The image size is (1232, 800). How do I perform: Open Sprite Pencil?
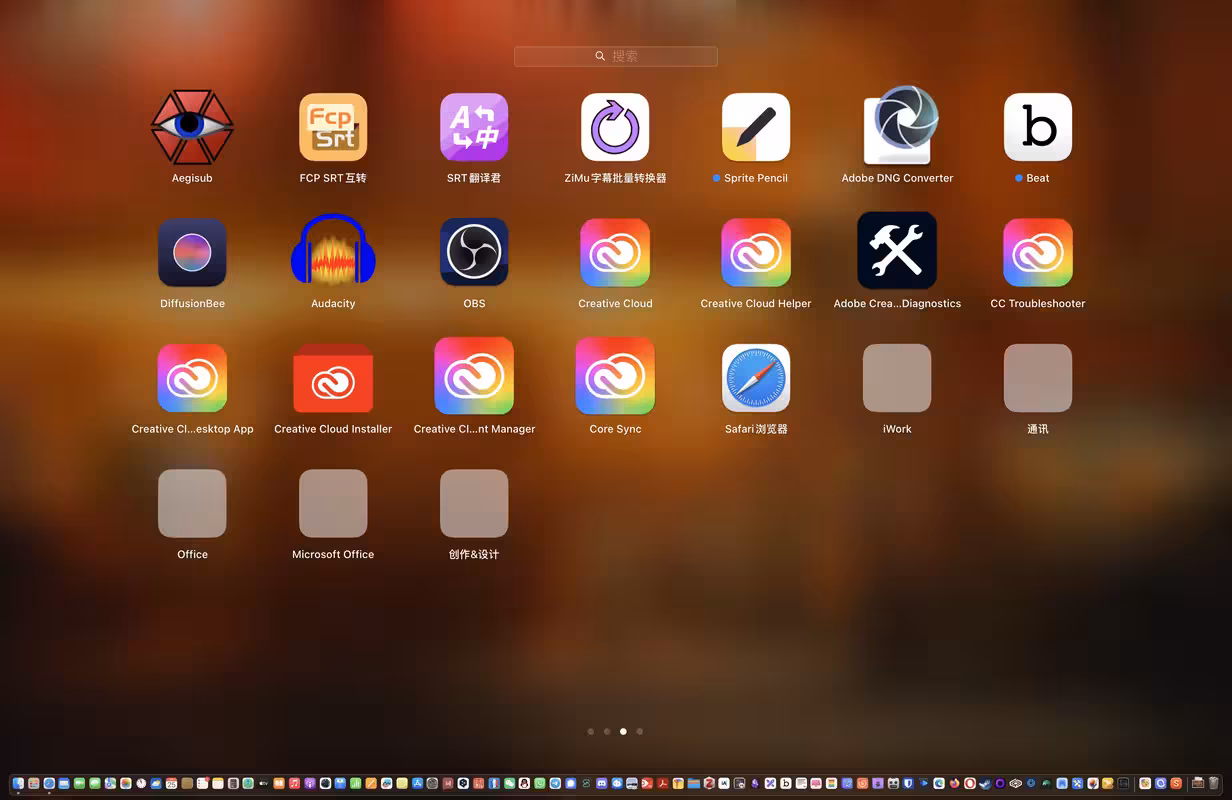coord(756,127)
